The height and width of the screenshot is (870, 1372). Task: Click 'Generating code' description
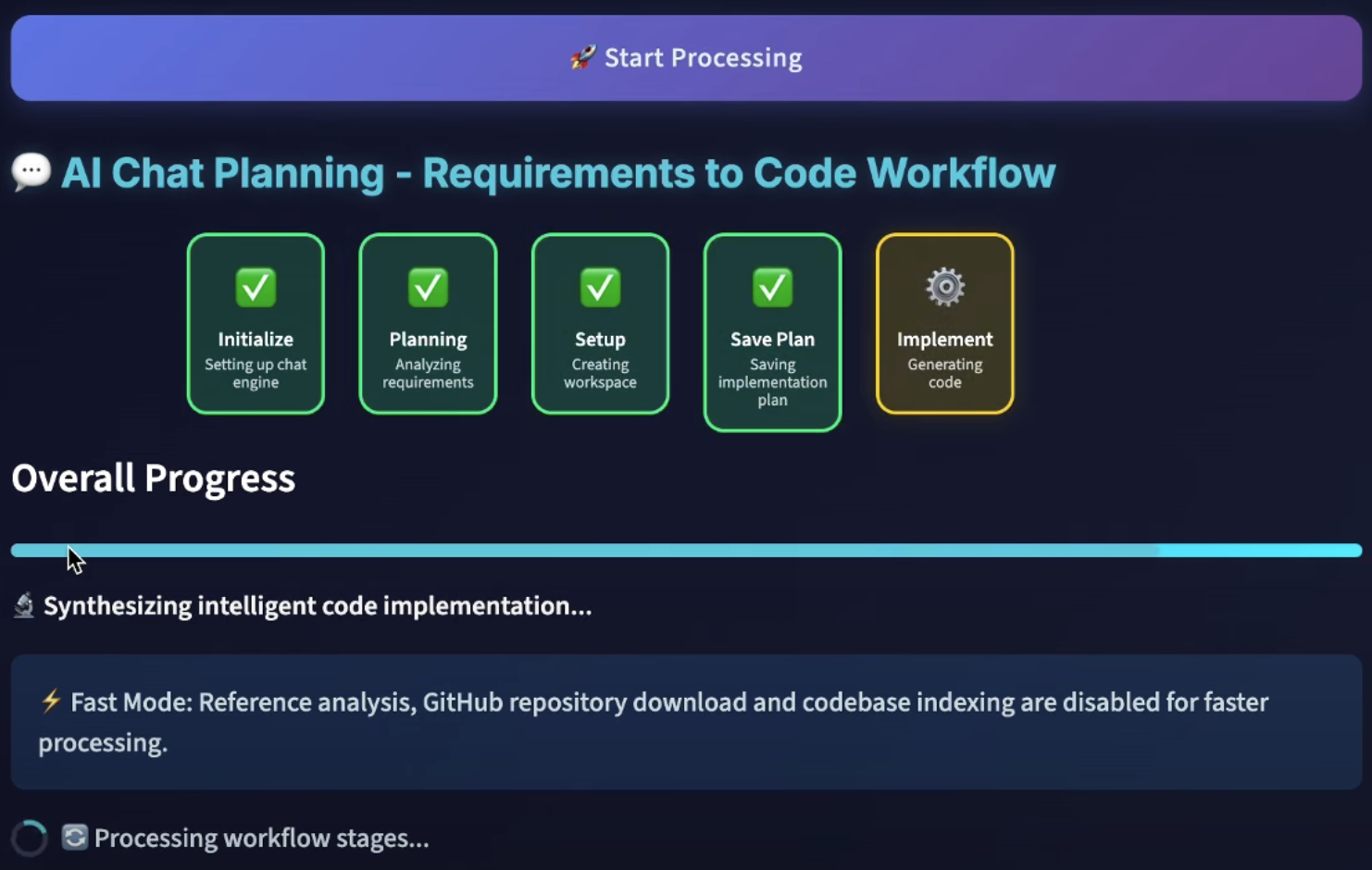[944, 373]
